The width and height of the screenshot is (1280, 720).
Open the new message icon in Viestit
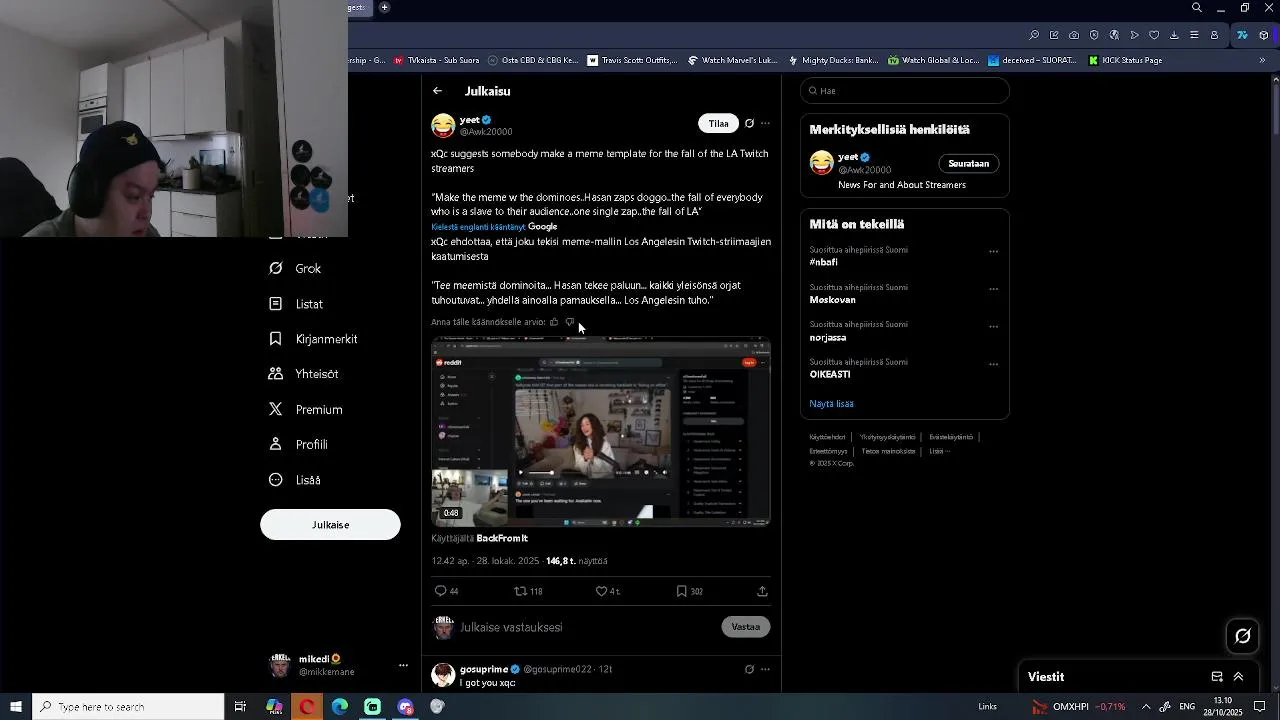(x=1217, y=677)
